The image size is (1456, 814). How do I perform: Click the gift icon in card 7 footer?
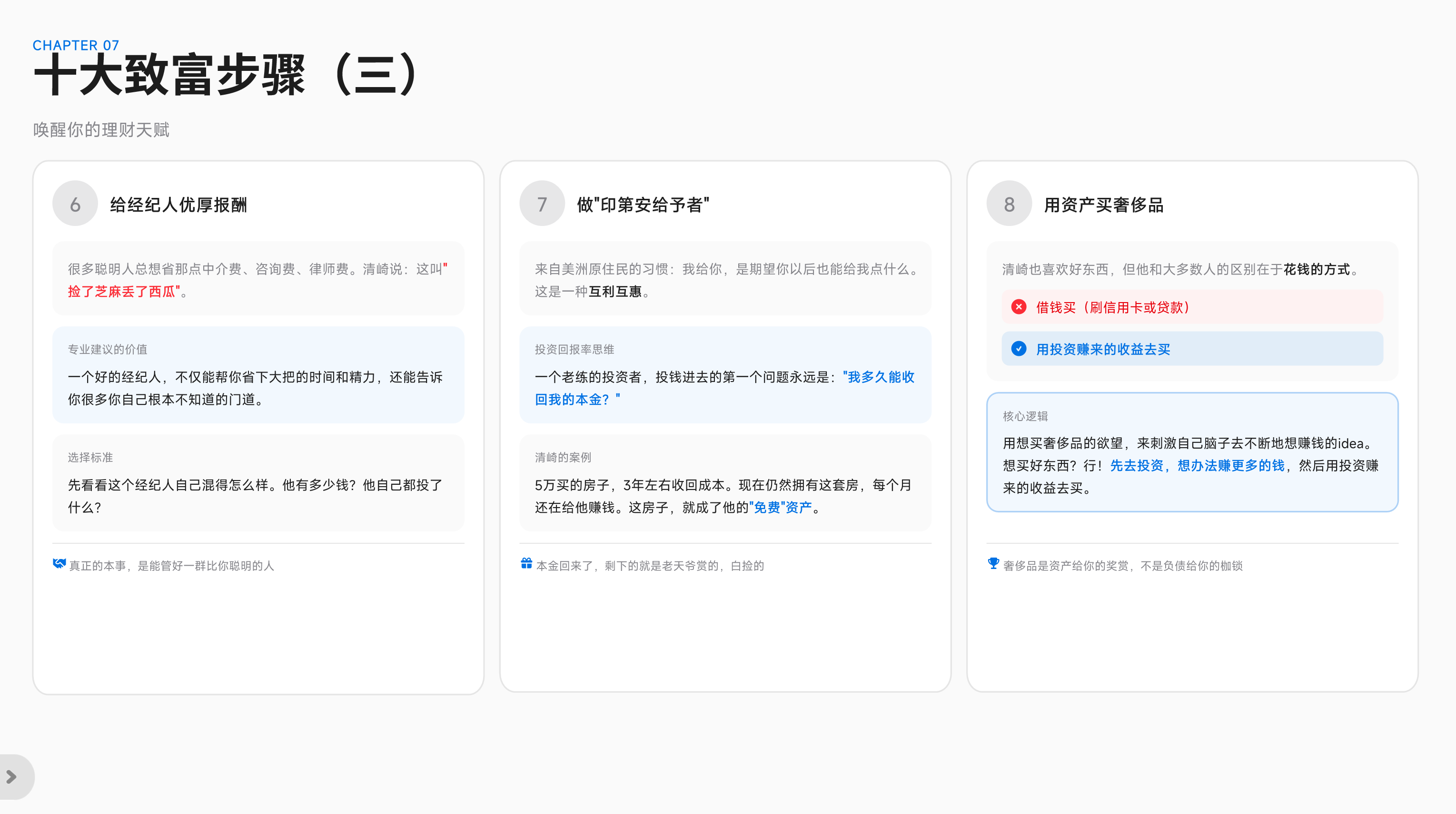(526, 563)
